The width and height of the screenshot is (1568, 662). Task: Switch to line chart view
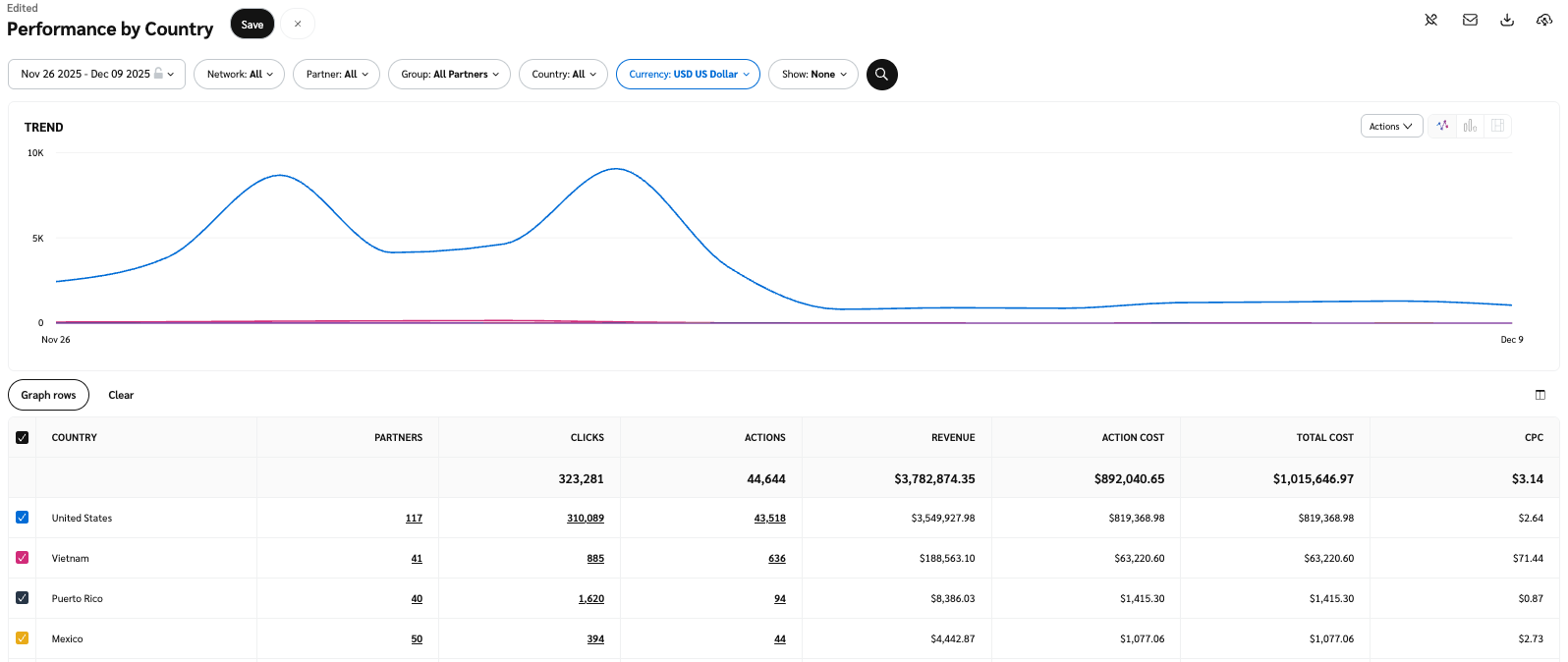click(x=1442, y=126)
